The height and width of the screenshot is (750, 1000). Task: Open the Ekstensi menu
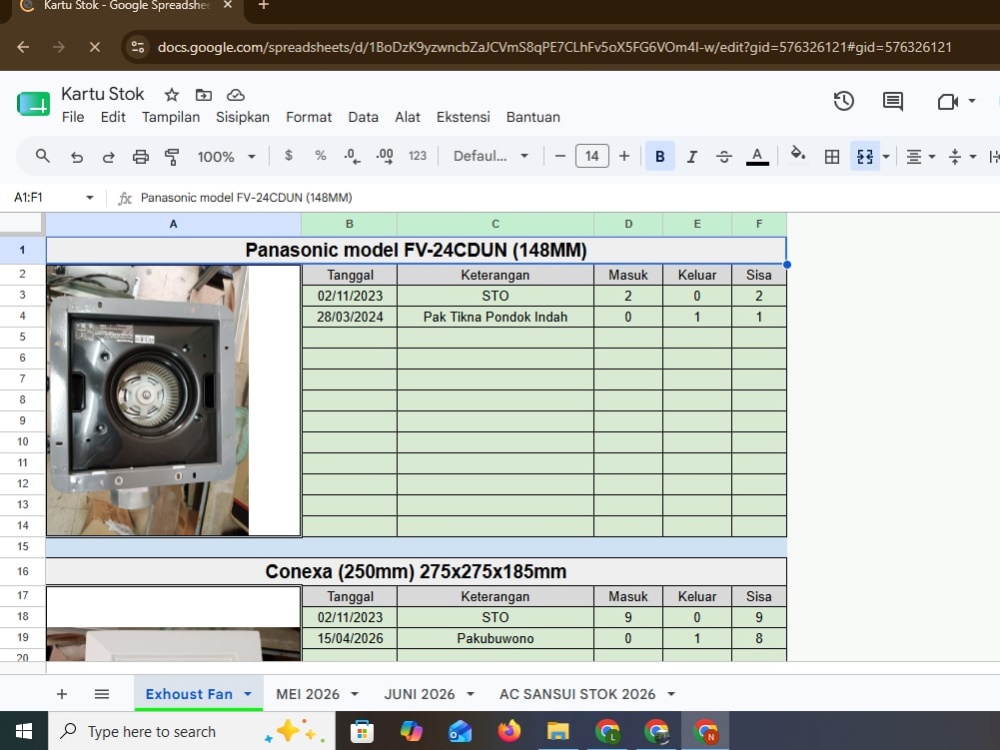click(463, 117)
